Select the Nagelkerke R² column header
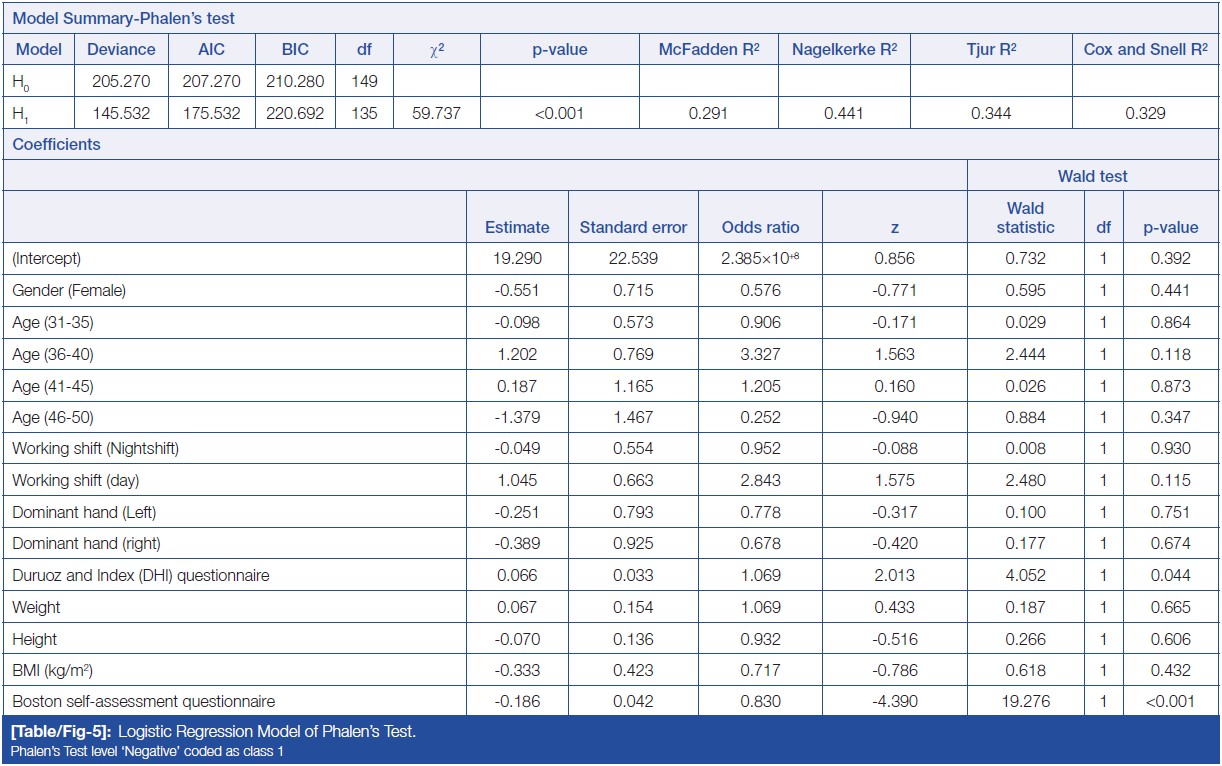The height and width of the screenshot is (766, 1222). [x=844, y=49]
